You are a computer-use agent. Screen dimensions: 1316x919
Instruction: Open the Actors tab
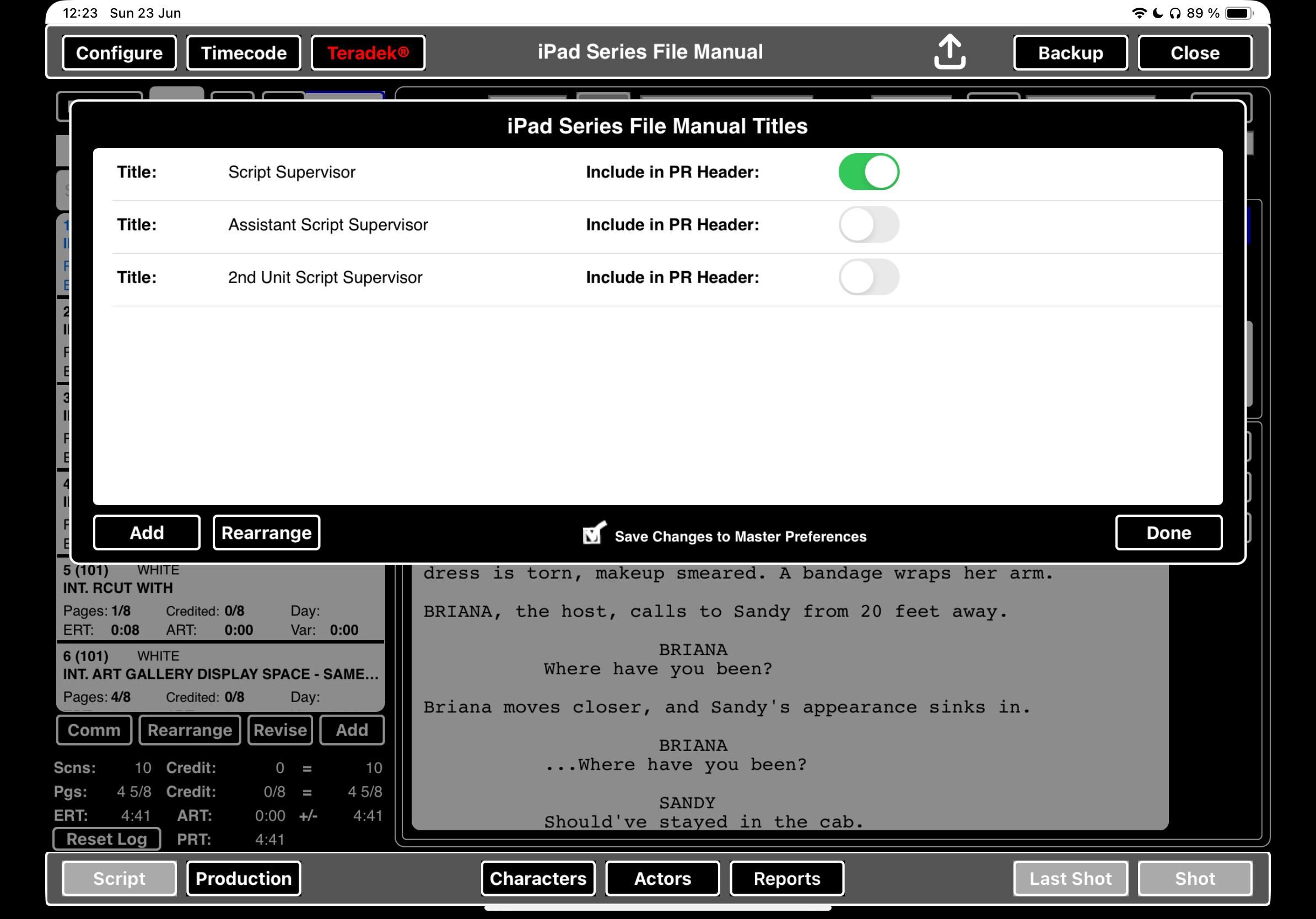click(662, 878)
